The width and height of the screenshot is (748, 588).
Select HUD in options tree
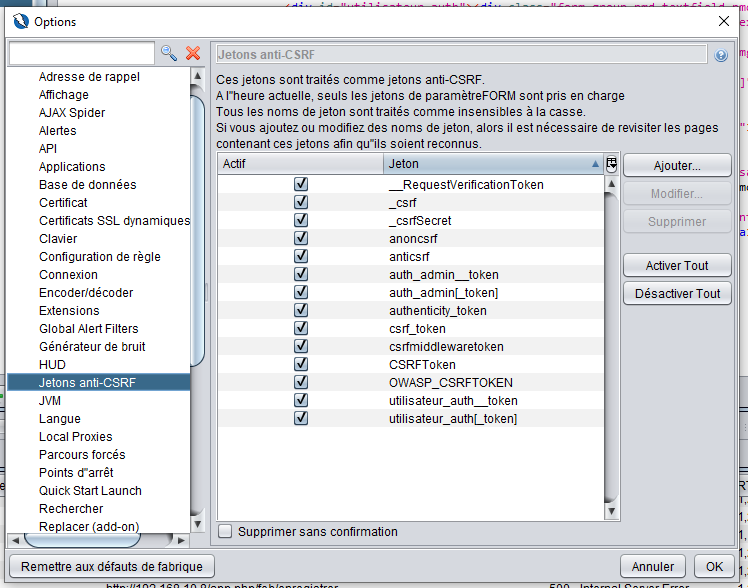[52, 365]
